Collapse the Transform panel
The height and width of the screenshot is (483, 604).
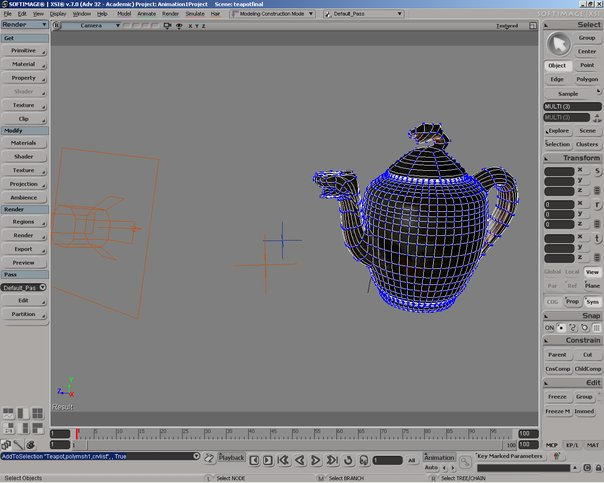click(x=546, y=158)
